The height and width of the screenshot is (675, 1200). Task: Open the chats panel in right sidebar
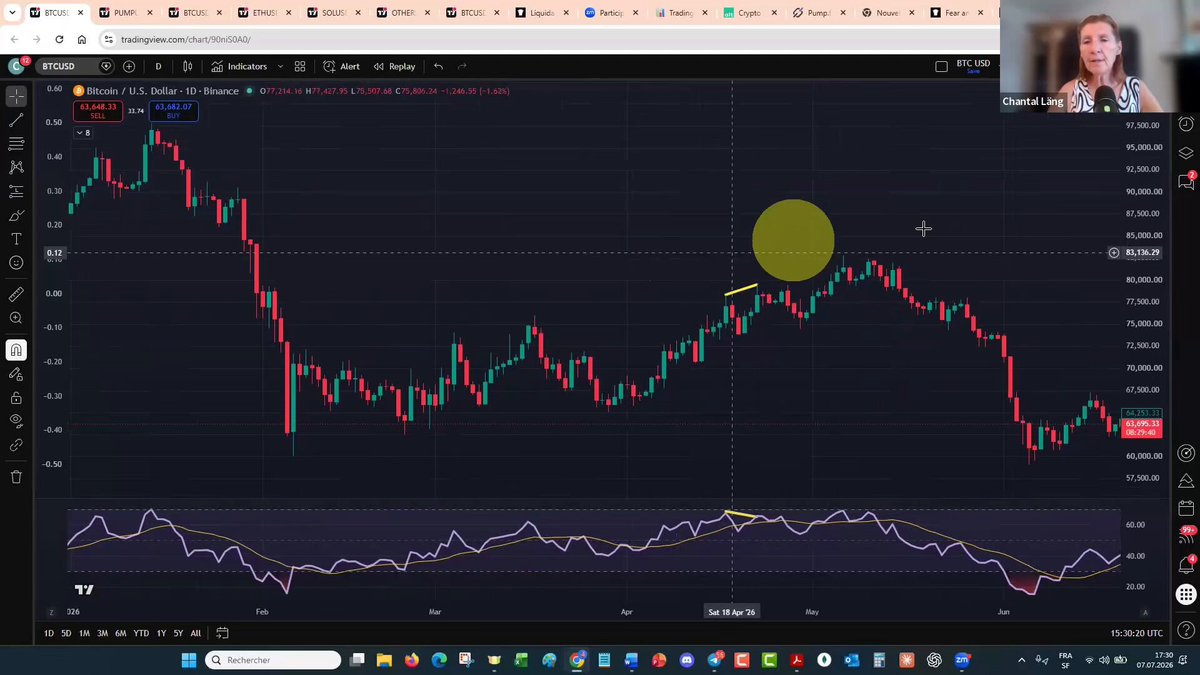click(x=1186, y=182)
